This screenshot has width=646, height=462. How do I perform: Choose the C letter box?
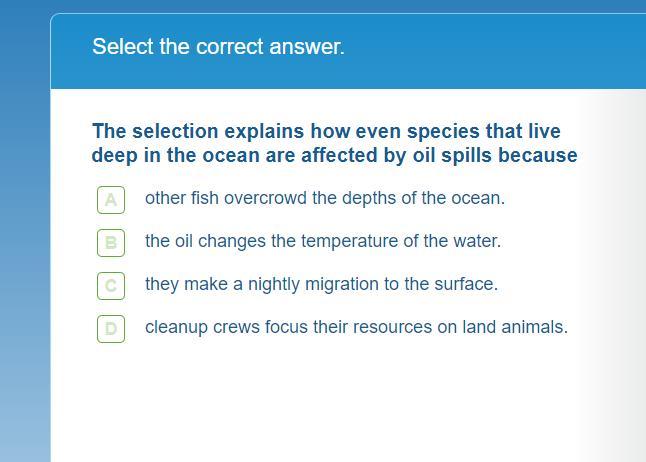111,286
